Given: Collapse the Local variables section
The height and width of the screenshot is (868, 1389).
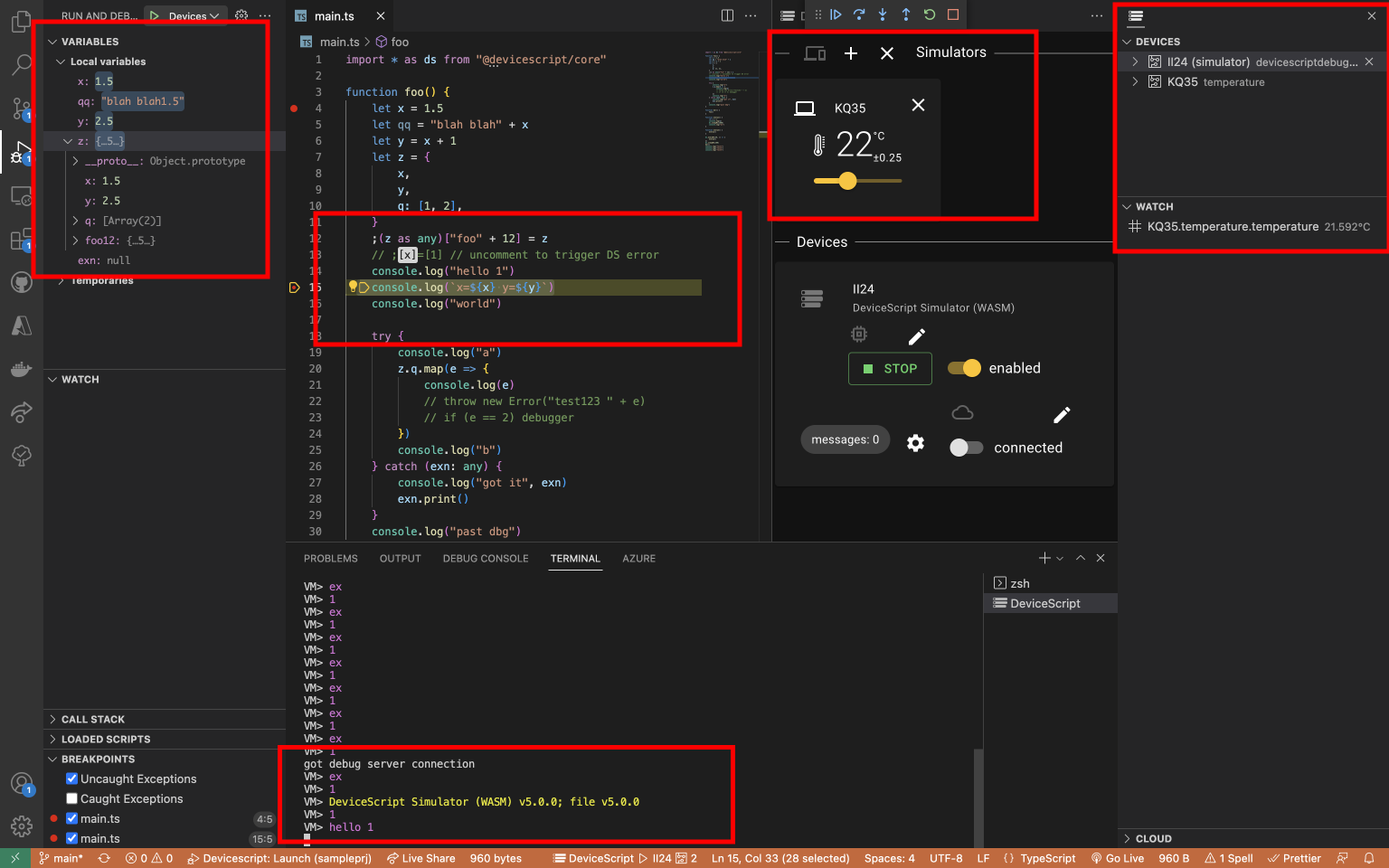Looking at the screenshot, I should pyautogui.click(x=61, y=61).
